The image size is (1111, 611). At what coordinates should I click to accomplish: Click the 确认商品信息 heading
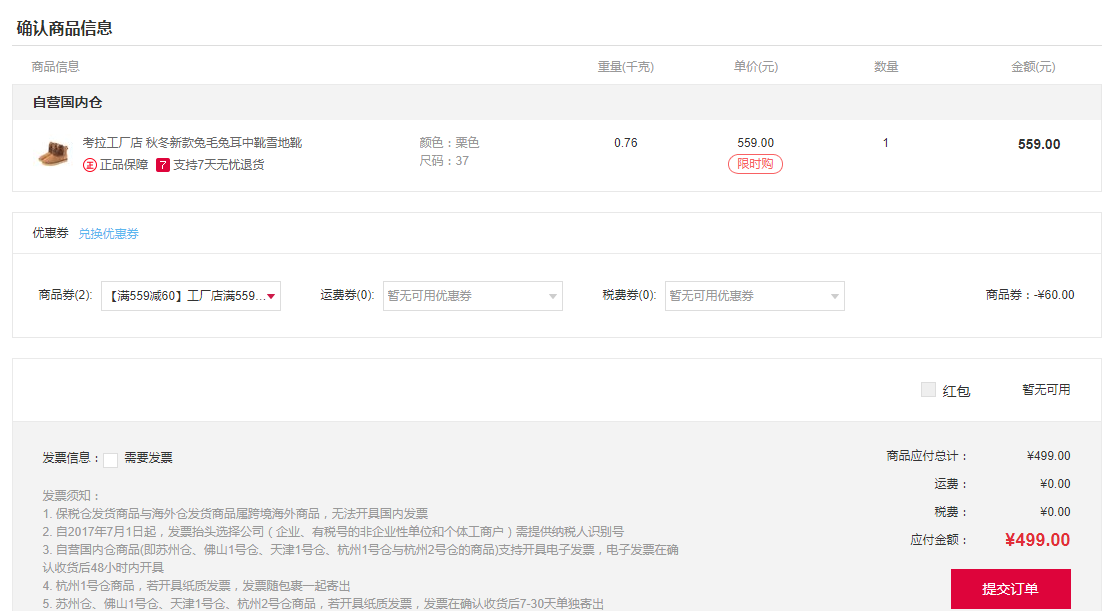pos(64,28)
